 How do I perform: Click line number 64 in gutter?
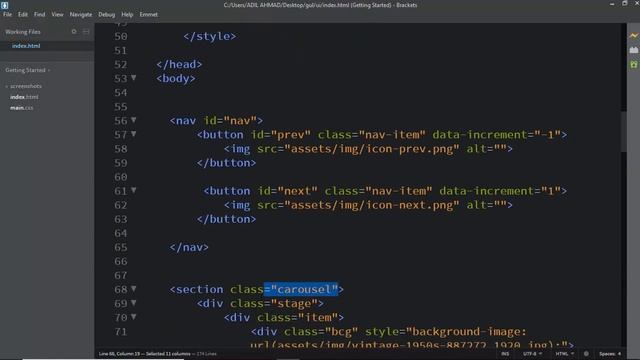121,233
